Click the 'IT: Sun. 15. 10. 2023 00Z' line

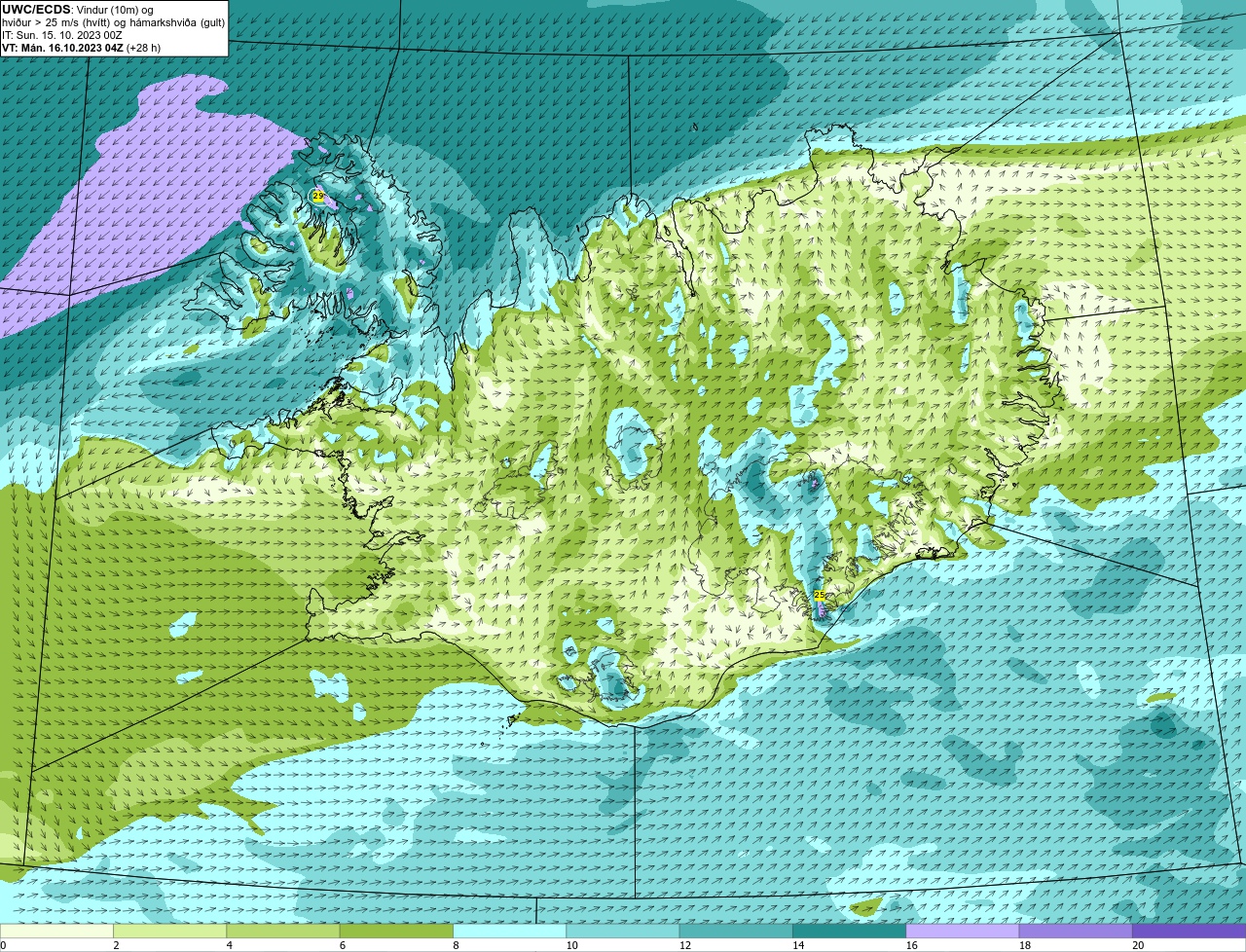[x=62, y=35]
